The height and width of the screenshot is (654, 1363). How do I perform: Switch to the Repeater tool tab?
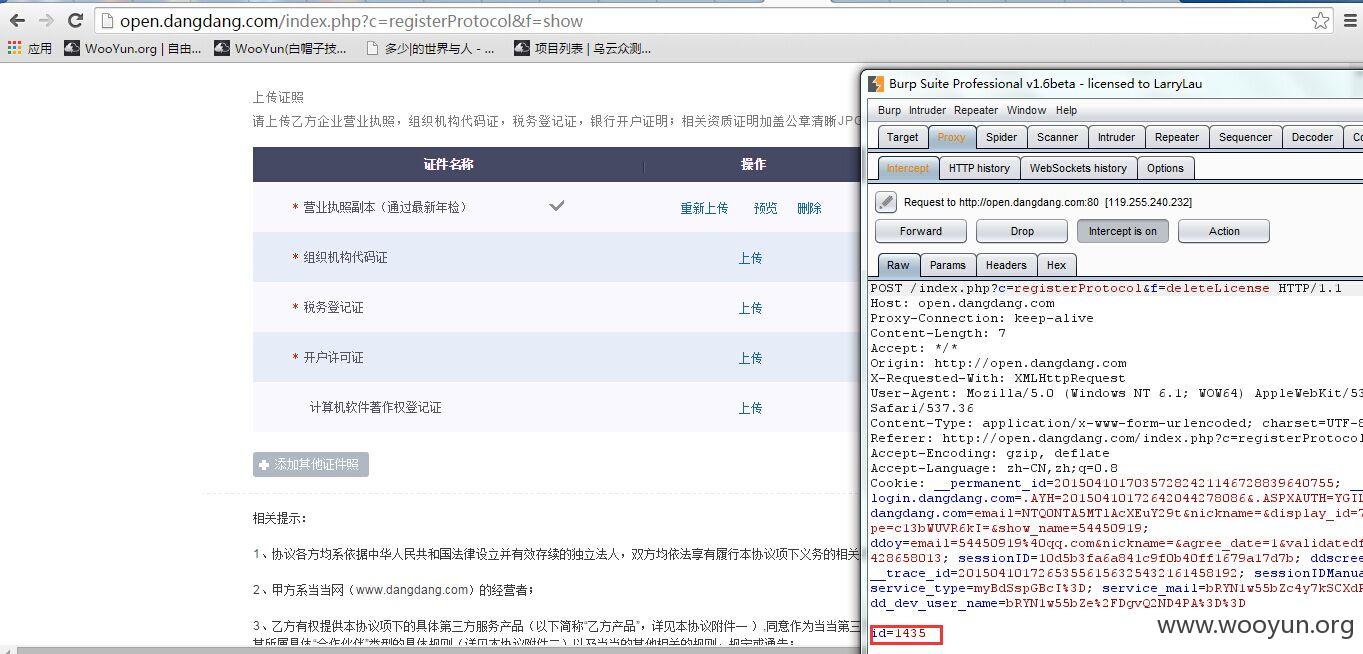point(1177,137)
